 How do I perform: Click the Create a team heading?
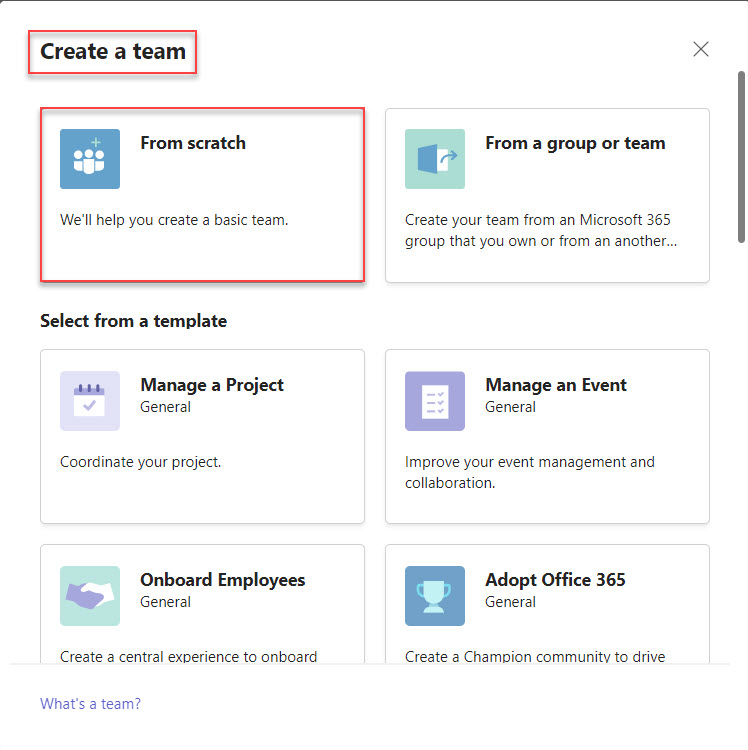[113, 51]
